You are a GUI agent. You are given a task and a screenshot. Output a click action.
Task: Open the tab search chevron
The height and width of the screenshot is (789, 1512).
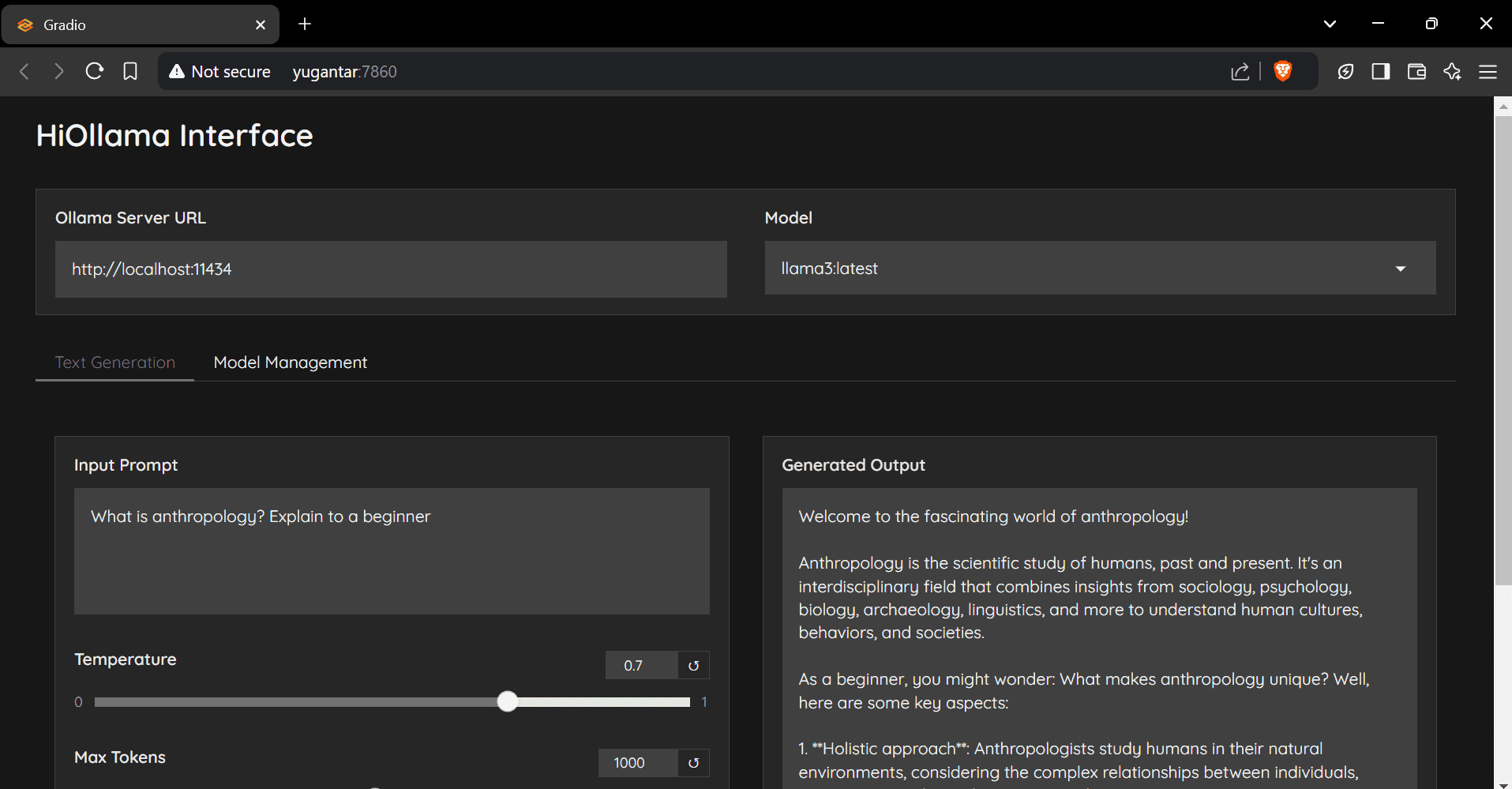click(x=1330, y=24)
